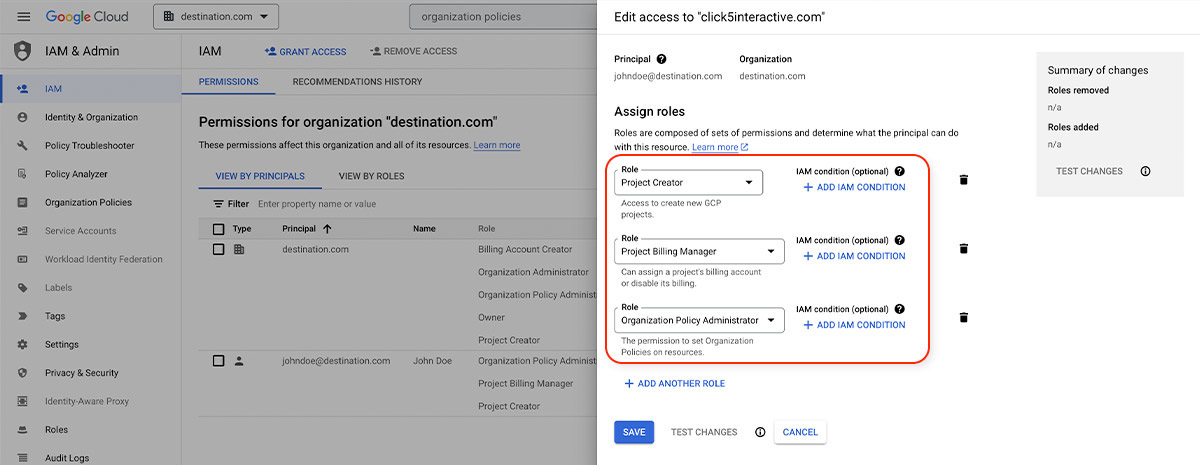Toggle the select-all checkbox in table header
Viewport: 1200px width, 465px height.
click(x=218, y=229)
